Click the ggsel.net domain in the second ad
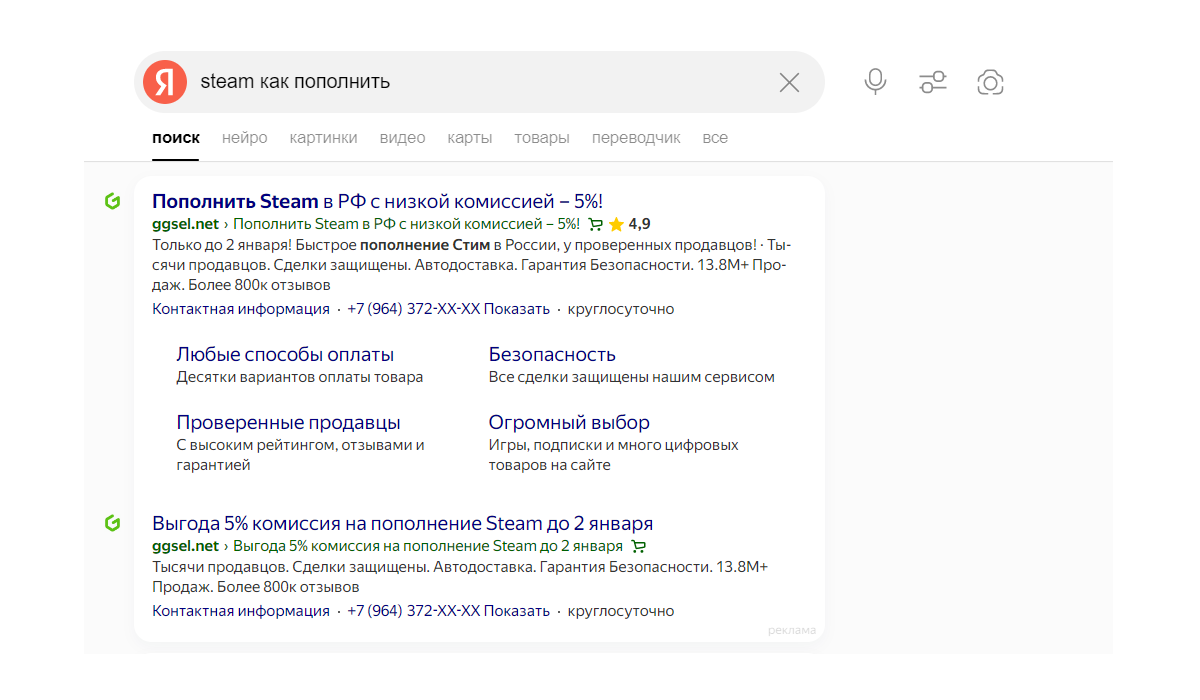The width and height of the screenshot is (1200, 700). point(185,546)
